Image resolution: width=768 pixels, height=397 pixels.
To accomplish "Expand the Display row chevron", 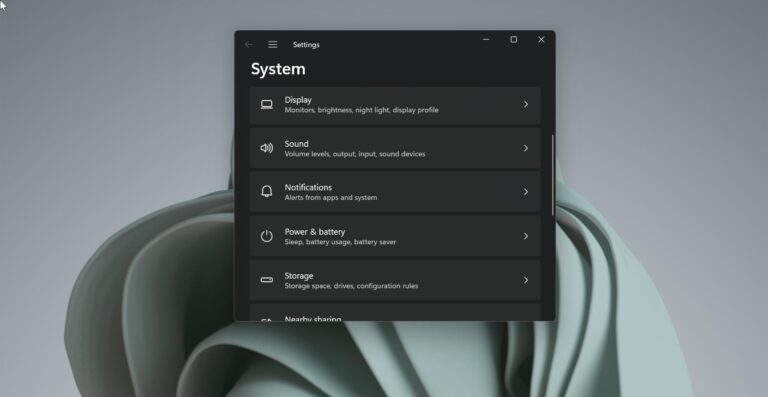I will coord(526,104).
